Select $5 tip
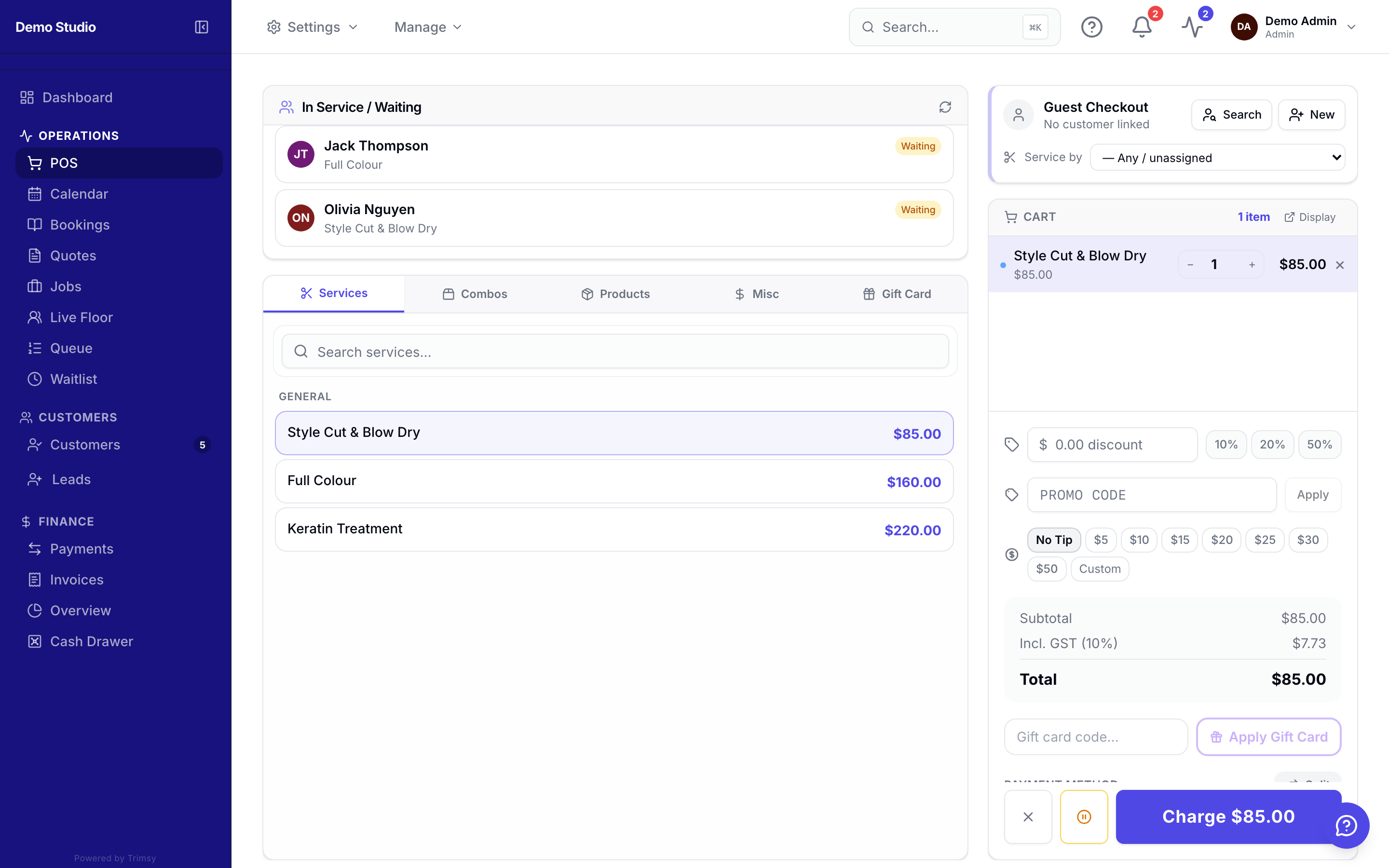The image size is (1389, 868). pos(1100,540)
